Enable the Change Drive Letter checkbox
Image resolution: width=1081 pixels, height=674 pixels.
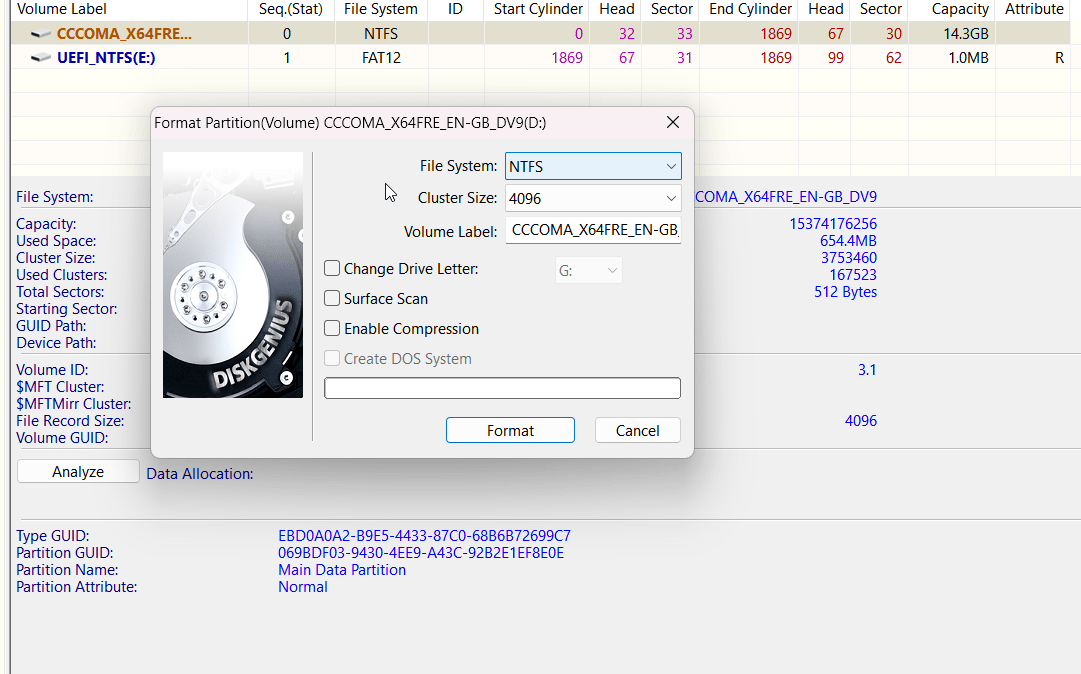click(x=332, y=268)
